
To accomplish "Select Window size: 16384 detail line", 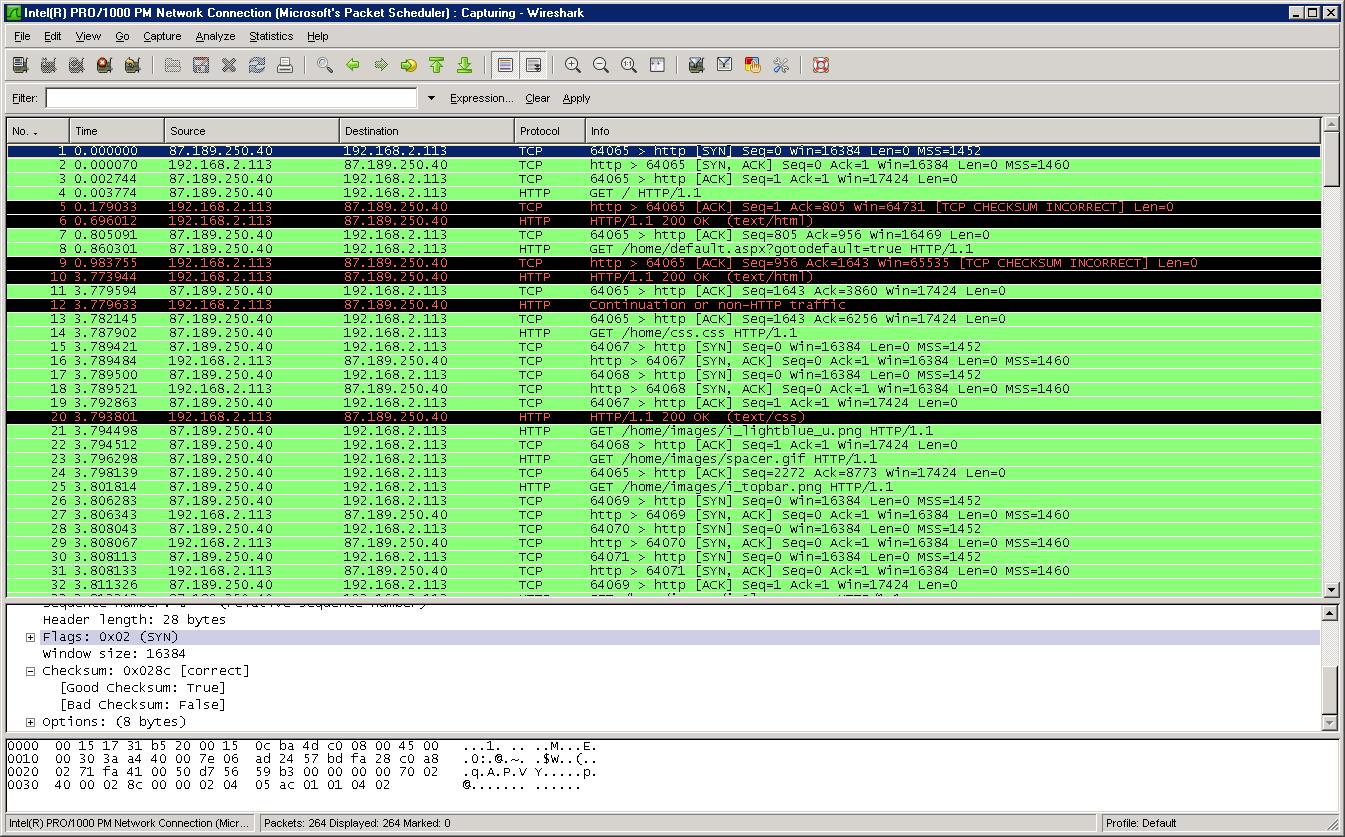I will tap(114, 654).
